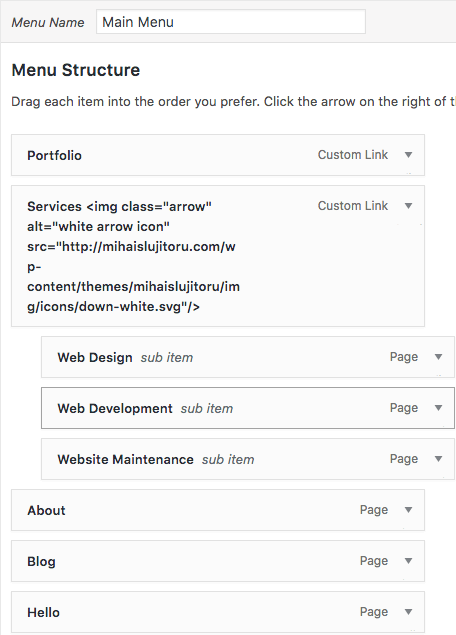Click Custom Link label on Services item
The height and width of the screenshot is (635, 456).
click(353, 206)
